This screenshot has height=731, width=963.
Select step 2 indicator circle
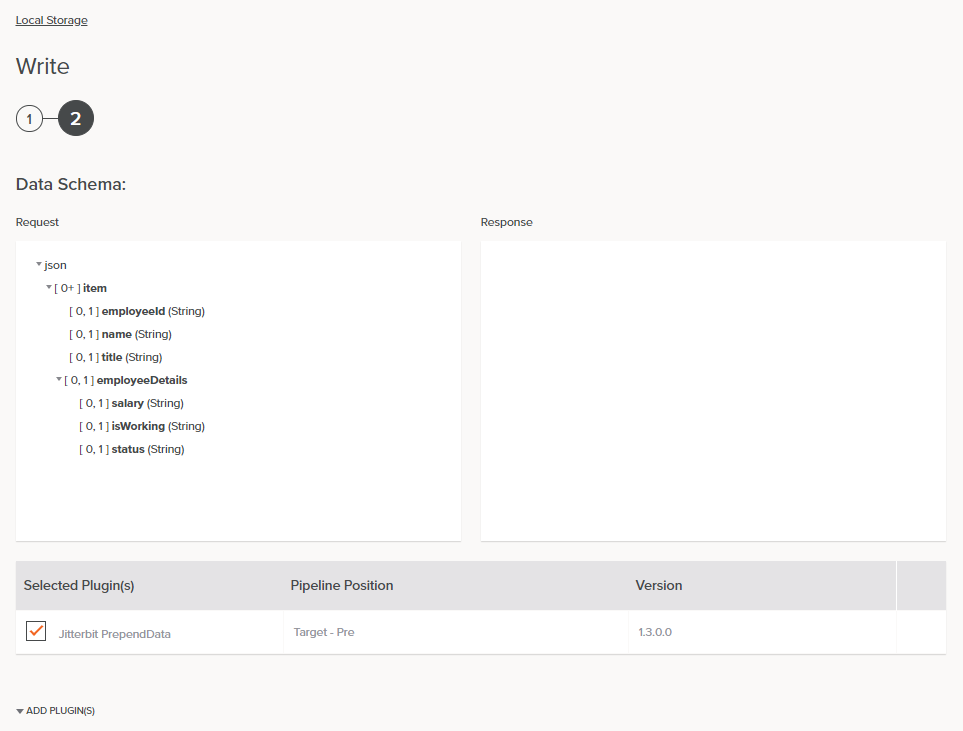[75, 118]
